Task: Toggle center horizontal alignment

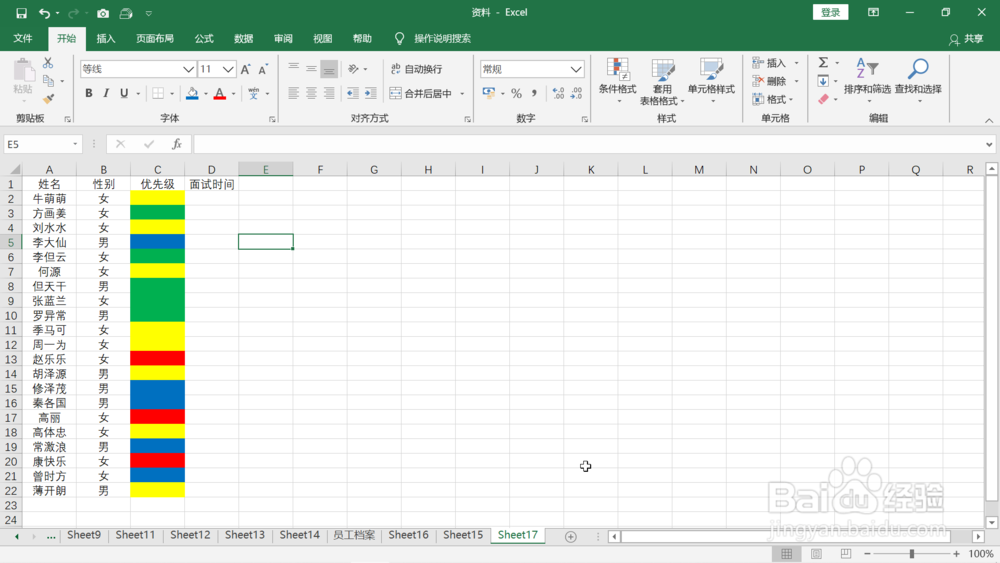Action: coord(311,94)
